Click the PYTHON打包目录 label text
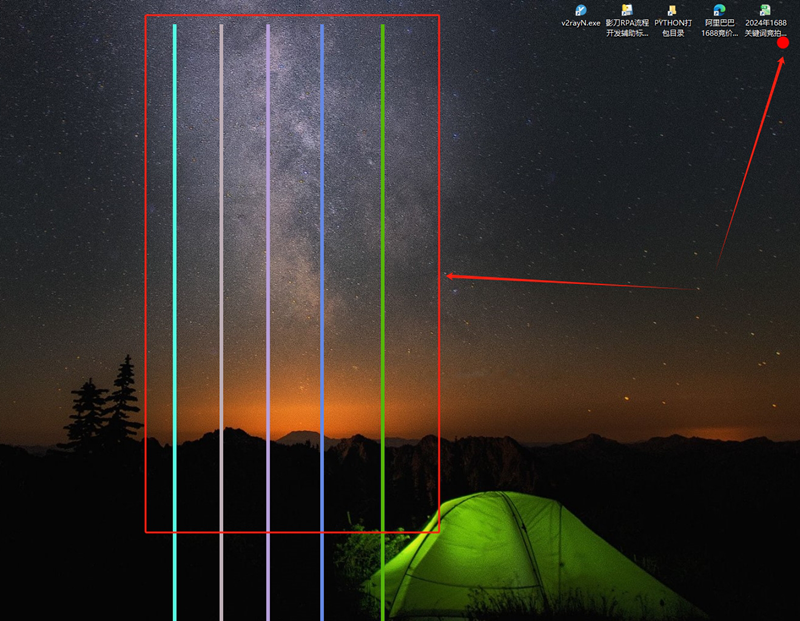Viewport: 800px width, 621px height. [x=673, y=28]
